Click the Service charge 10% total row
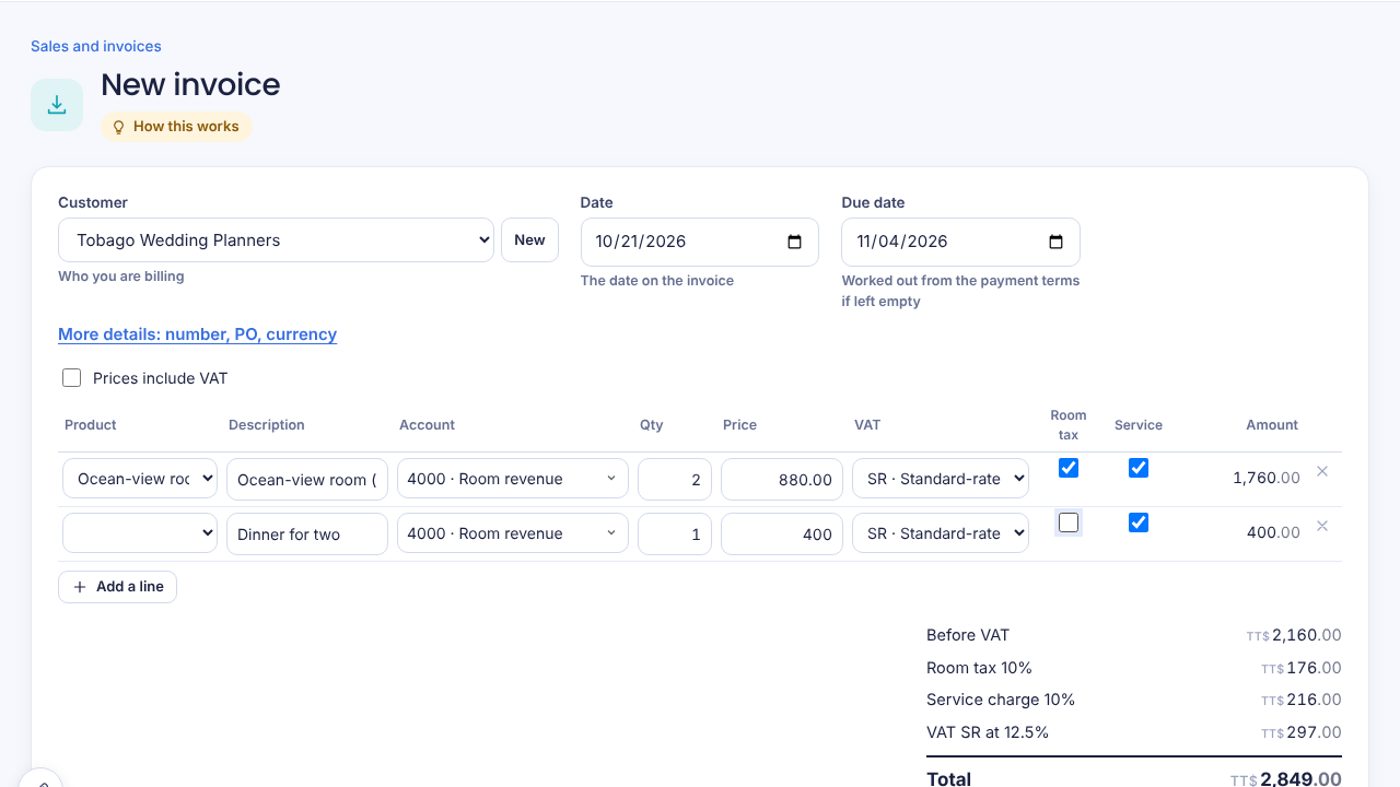 click(x=1134, y=700)
